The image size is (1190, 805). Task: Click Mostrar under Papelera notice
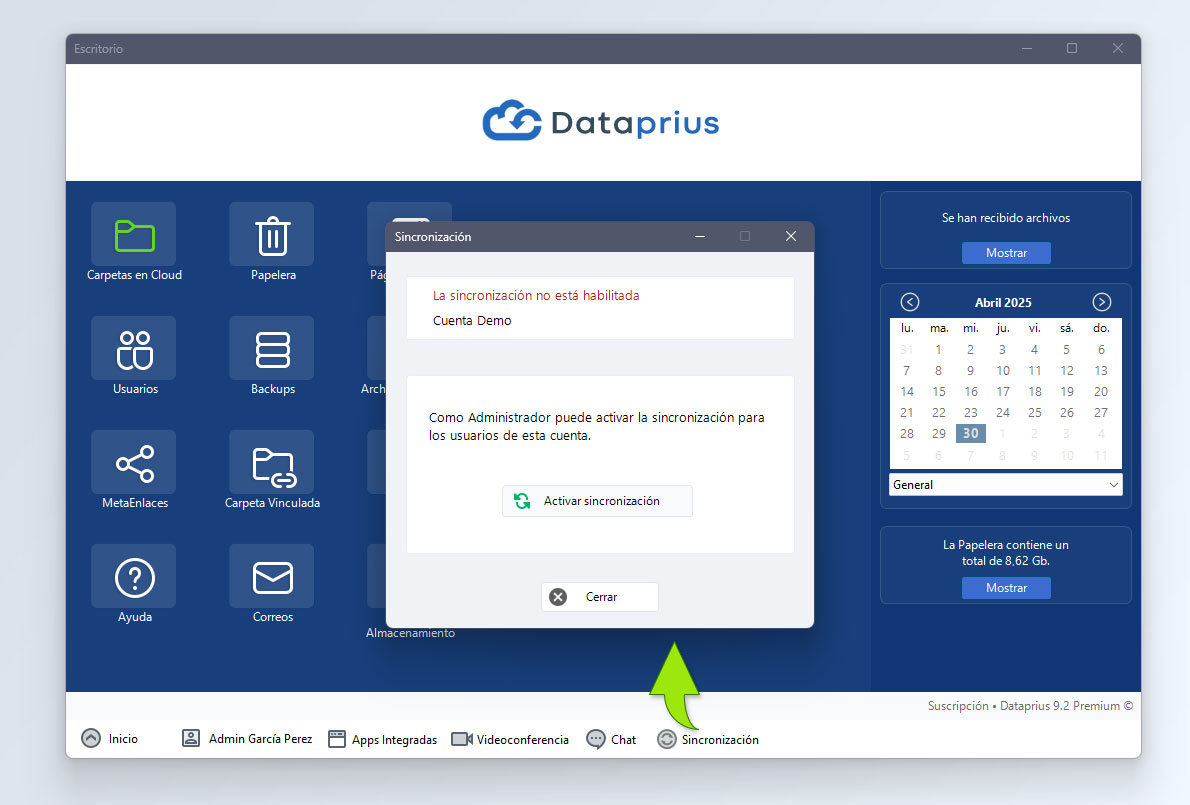point(1006,588)
